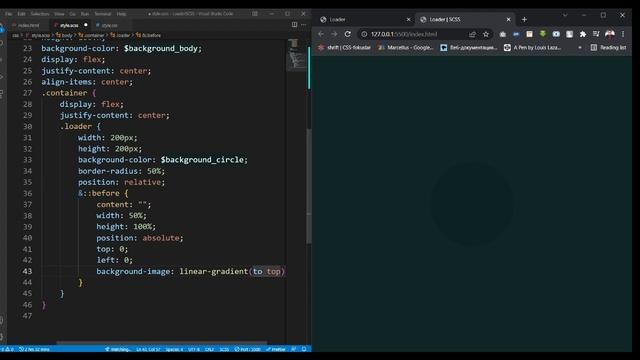Select .loader in the breadcrumb path

120,36
